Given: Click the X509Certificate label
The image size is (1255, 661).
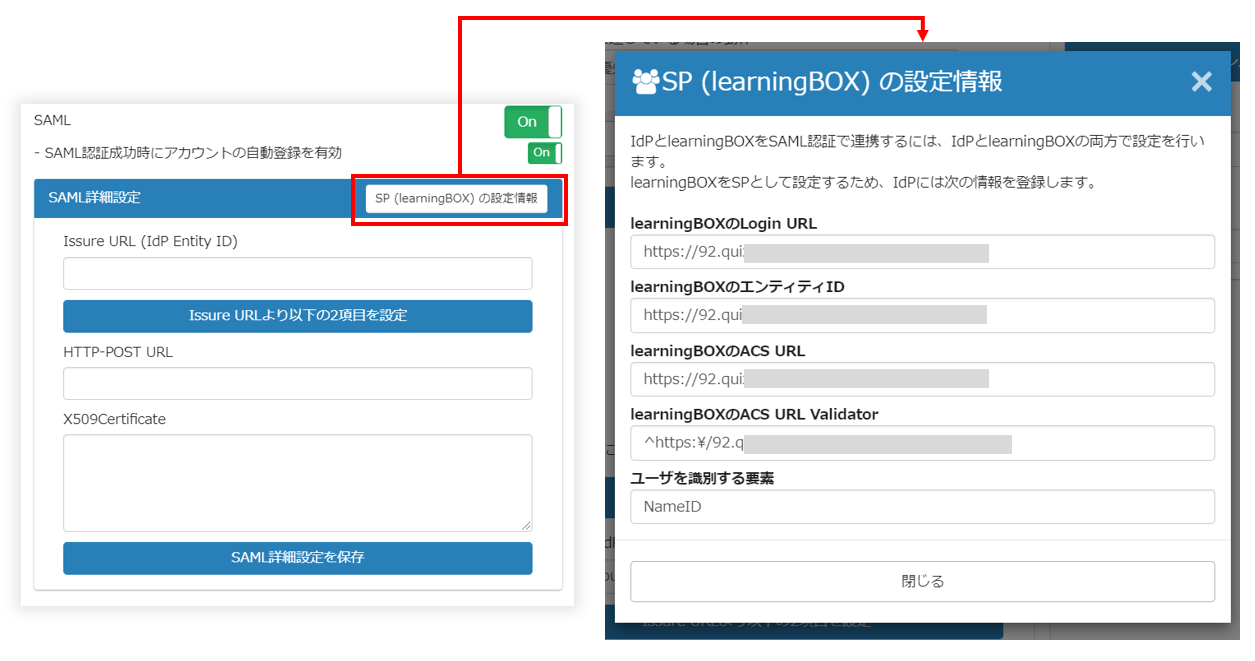Looking at the screenshot, I should click(114, 420).
